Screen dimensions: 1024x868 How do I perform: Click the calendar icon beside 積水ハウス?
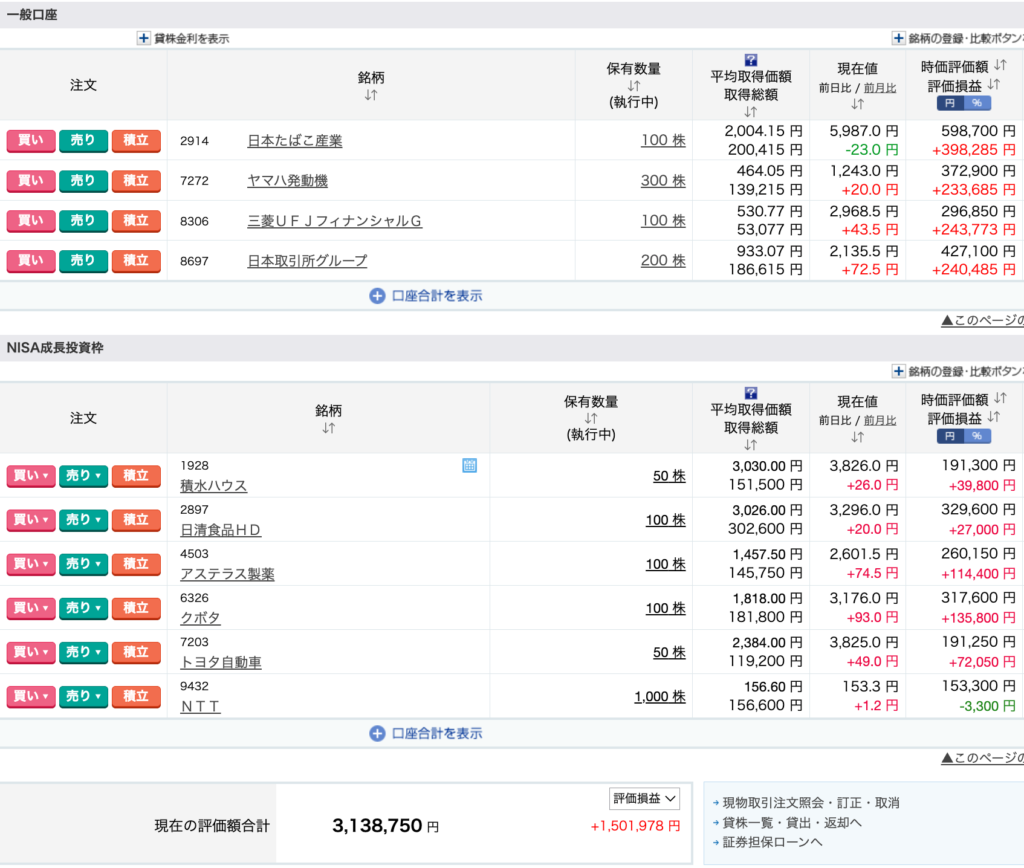click(x=469, y=465)
